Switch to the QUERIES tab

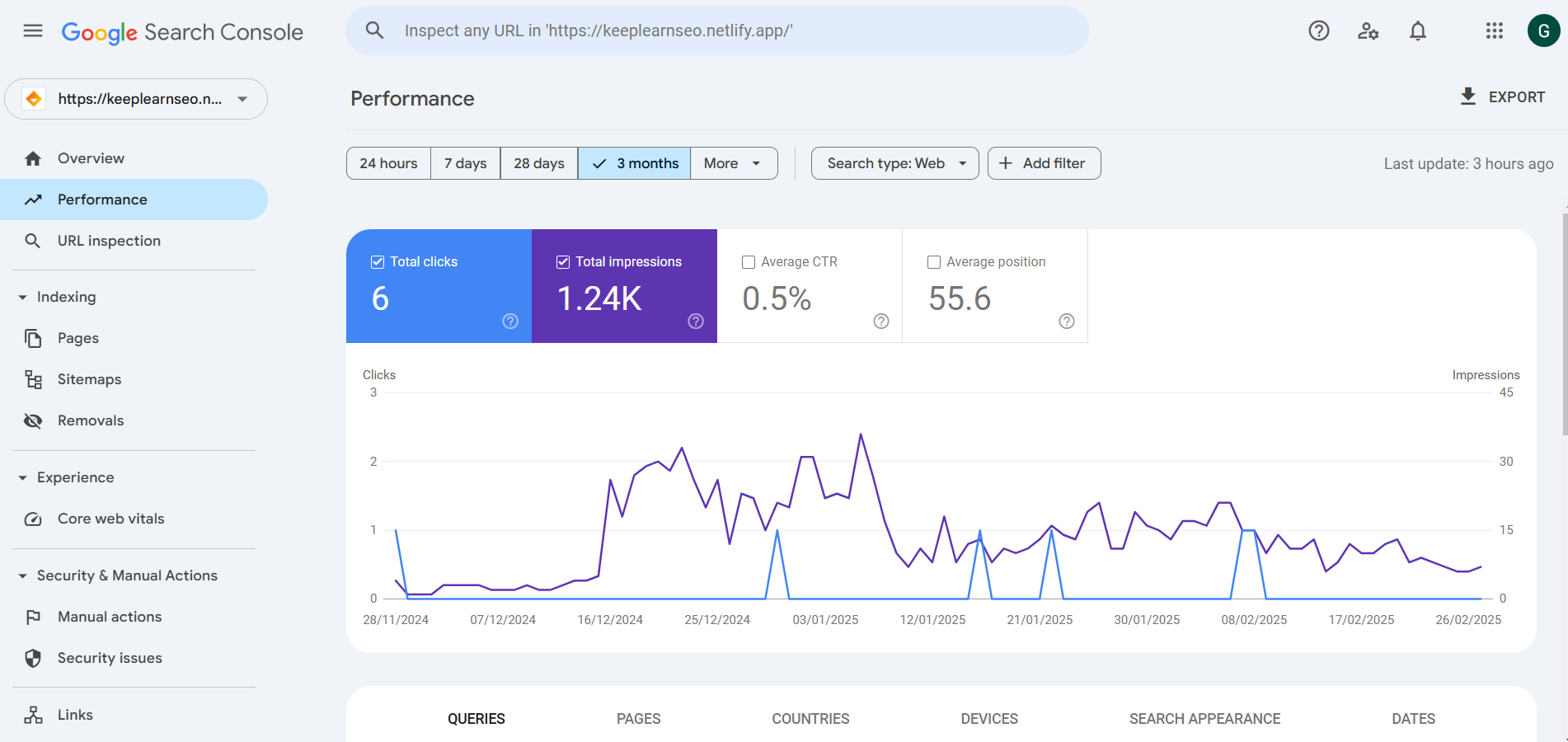coord(477,719)
